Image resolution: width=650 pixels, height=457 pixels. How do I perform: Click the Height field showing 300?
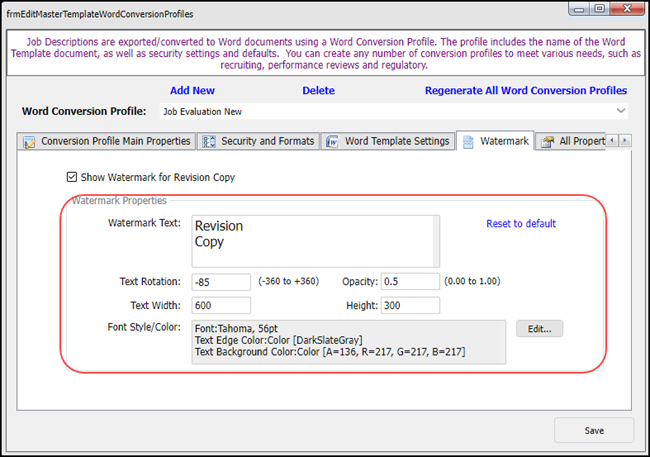tap(410, 306)
